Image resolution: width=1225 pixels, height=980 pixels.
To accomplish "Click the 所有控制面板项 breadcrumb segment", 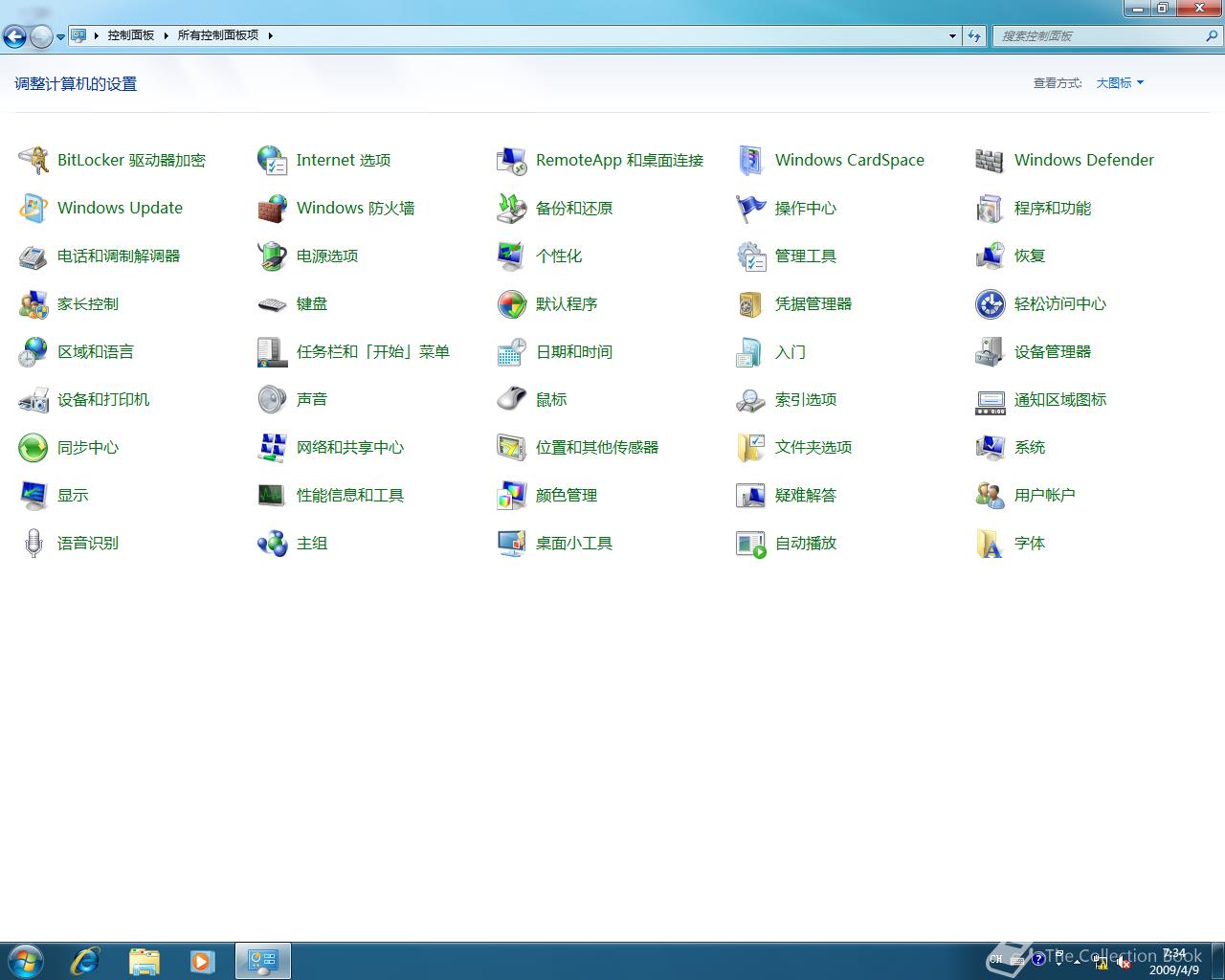I will click(218, 35).
